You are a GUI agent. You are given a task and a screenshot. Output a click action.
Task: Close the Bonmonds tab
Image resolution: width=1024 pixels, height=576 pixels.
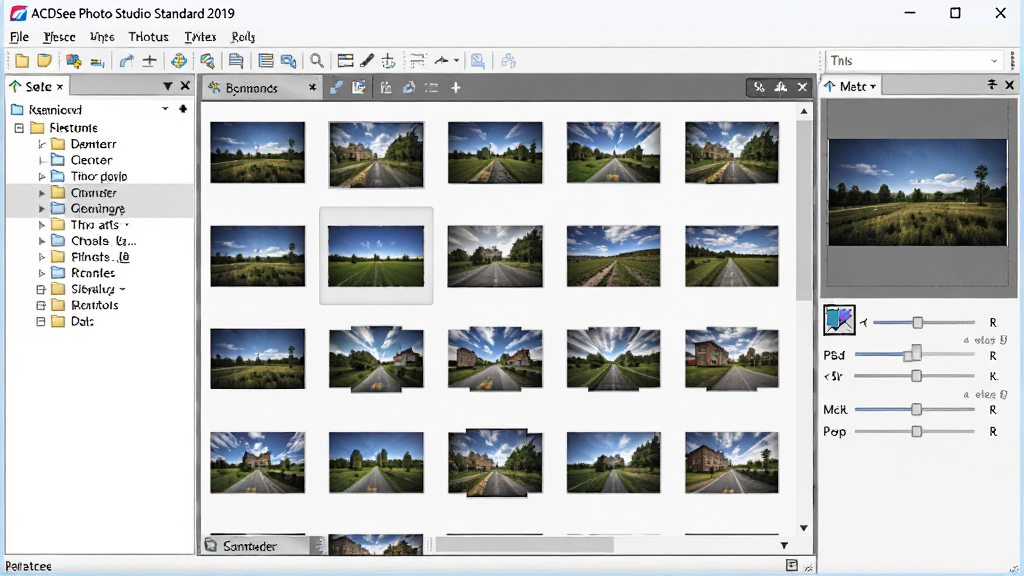click(313, 88)
